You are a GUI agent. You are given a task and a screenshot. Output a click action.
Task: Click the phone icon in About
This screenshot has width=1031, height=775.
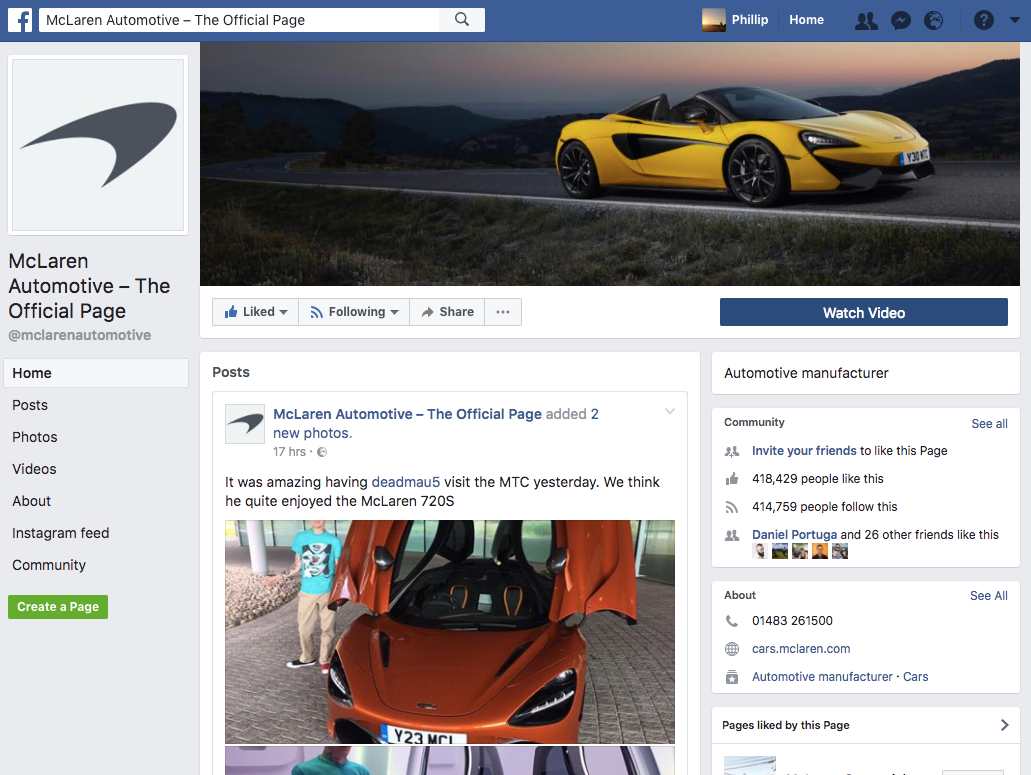tap(732, 621)
